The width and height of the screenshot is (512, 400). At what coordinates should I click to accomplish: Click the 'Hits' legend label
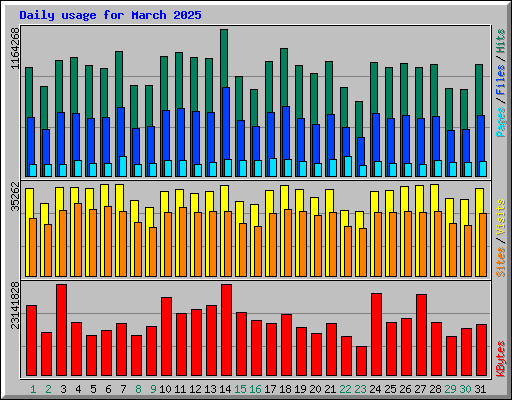click(501, 41)
